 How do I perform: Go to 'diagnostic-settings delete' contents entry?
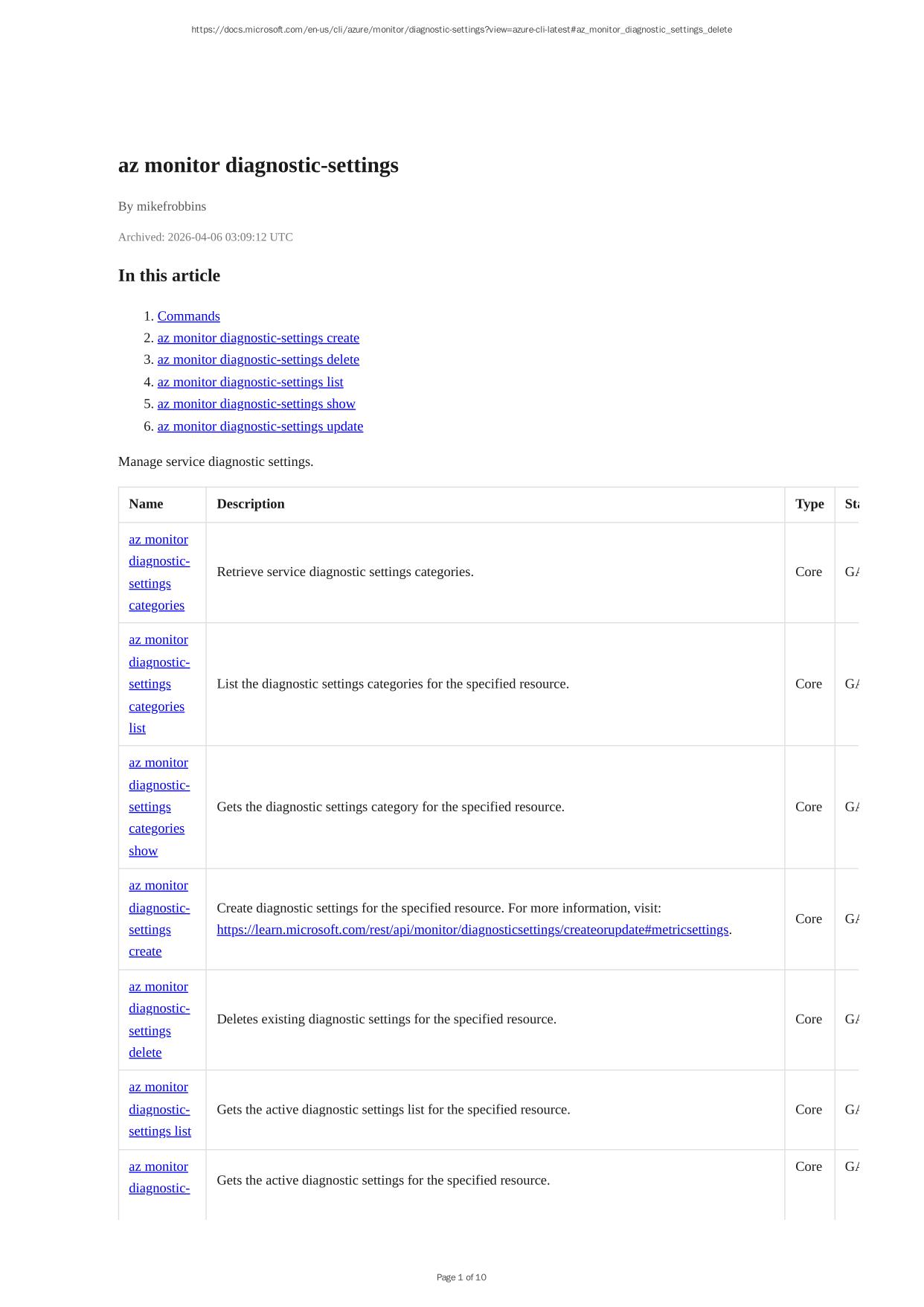(x=258, y=359)
